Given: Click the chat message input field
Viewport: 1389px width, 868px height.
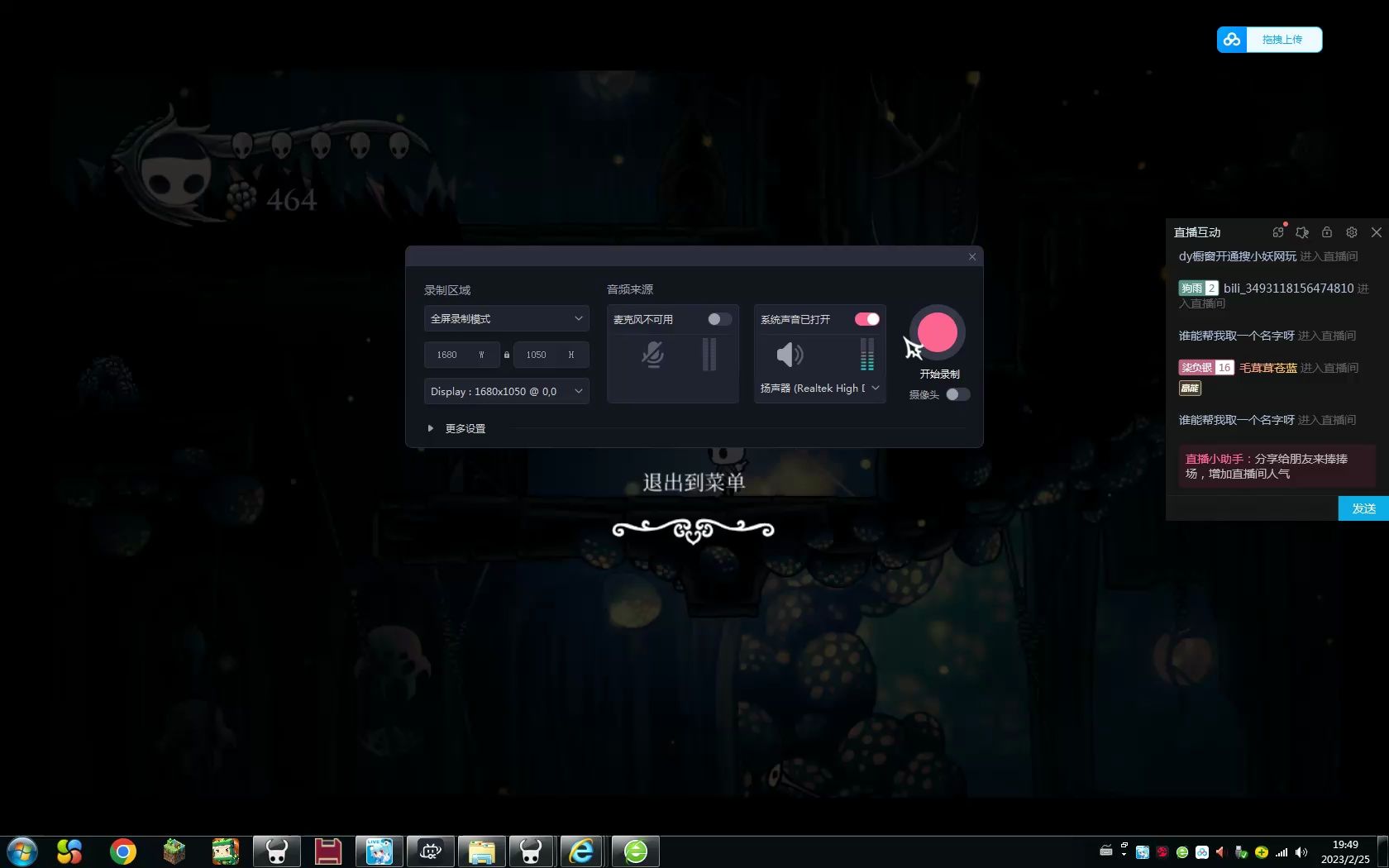Looking at the screenshot, I should (1252, 508).
